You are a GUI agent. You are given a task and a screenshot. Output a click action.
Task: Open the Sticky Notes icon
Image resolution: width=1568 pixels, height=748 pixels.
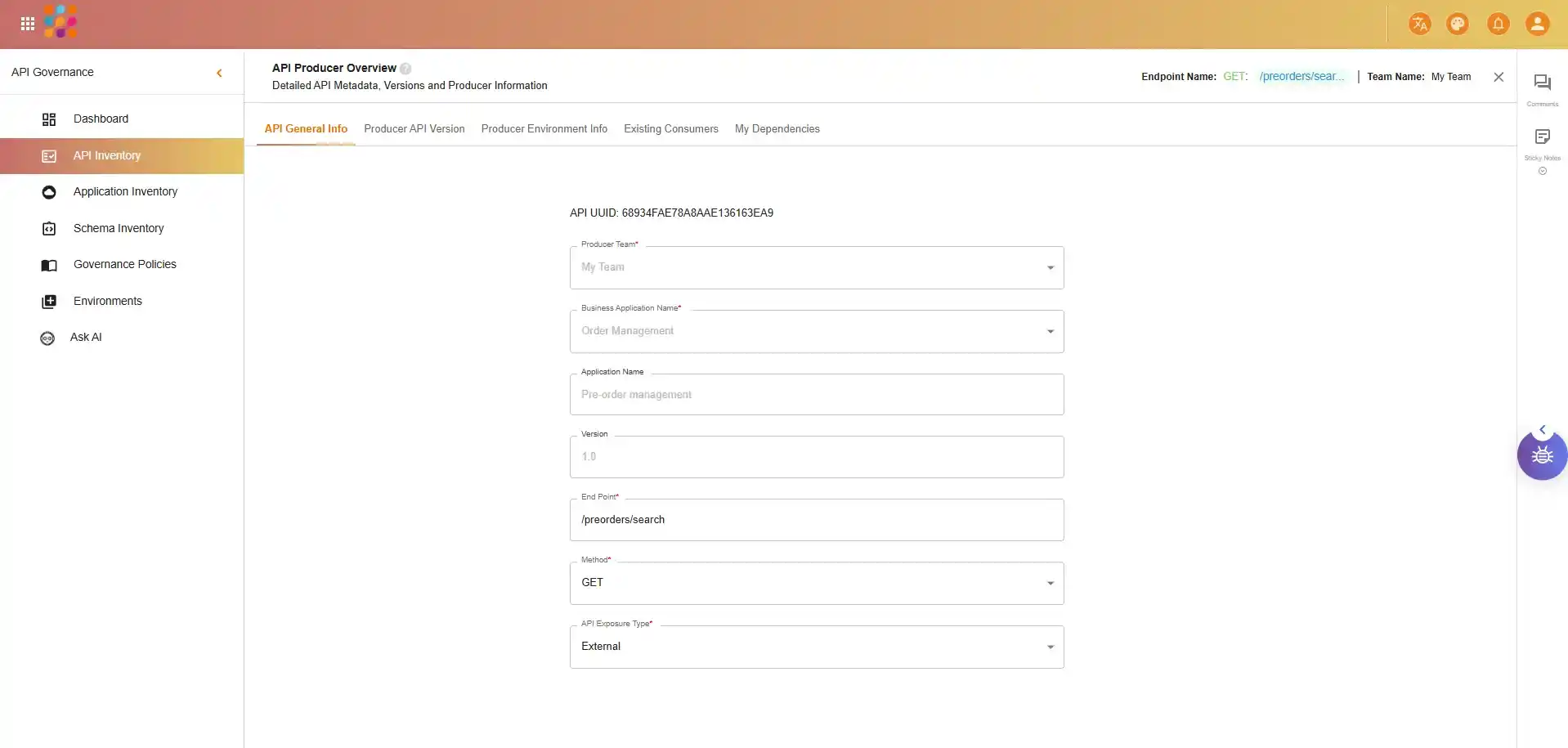tap(1542, 137)
